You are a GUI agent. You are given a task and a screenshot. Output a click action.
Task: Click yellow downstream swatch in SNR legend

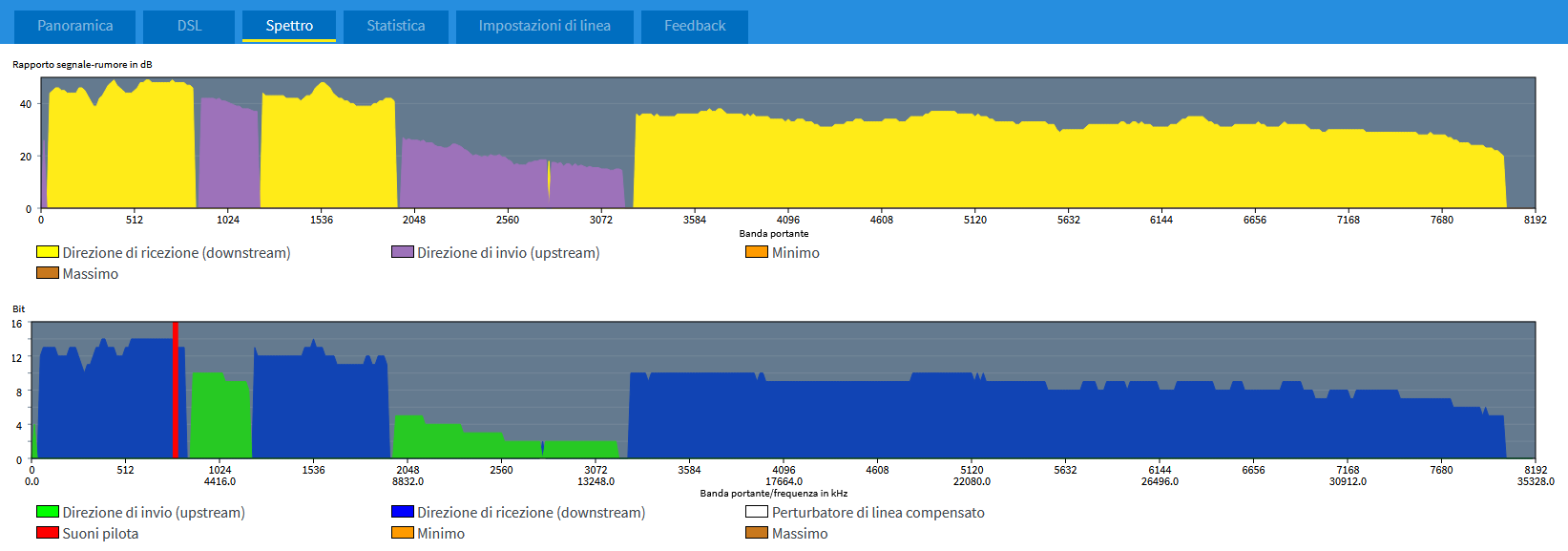48,252
